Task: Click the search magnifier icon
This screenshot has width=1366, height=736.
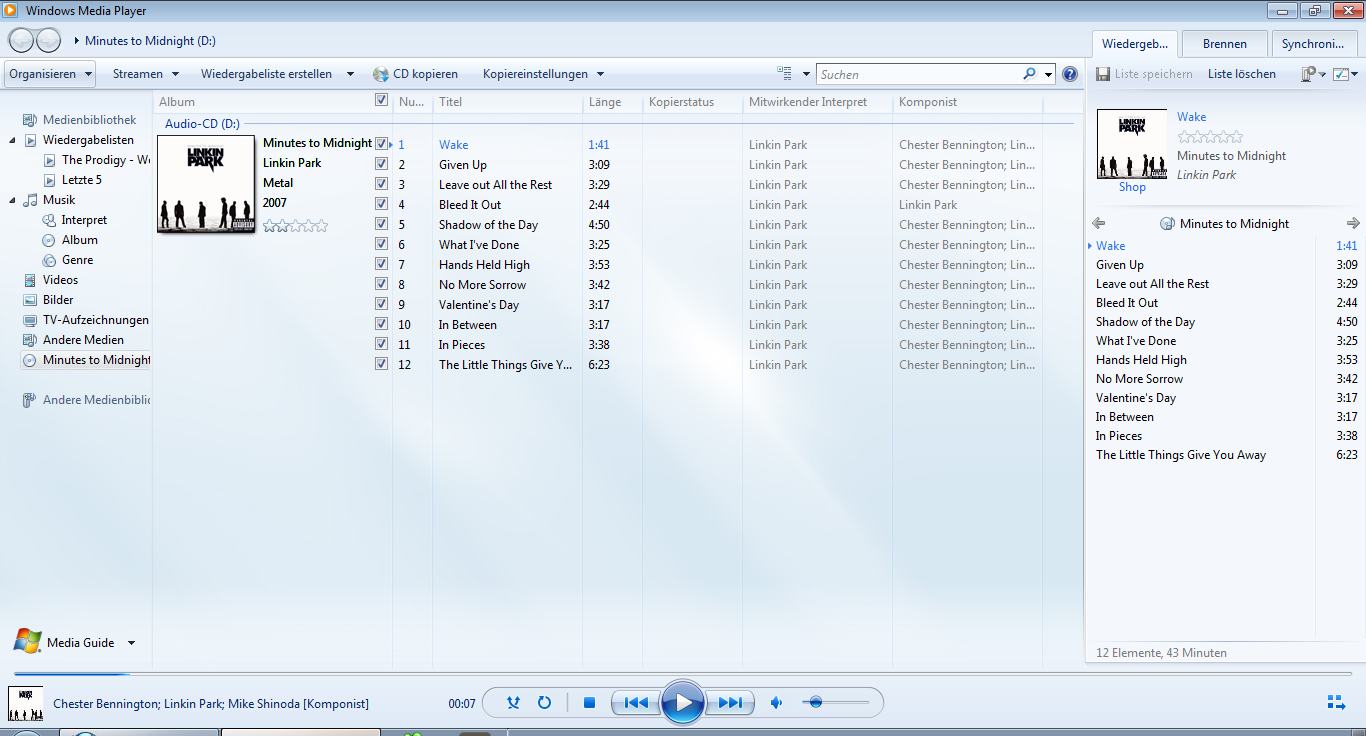Action: [1029, 74]
